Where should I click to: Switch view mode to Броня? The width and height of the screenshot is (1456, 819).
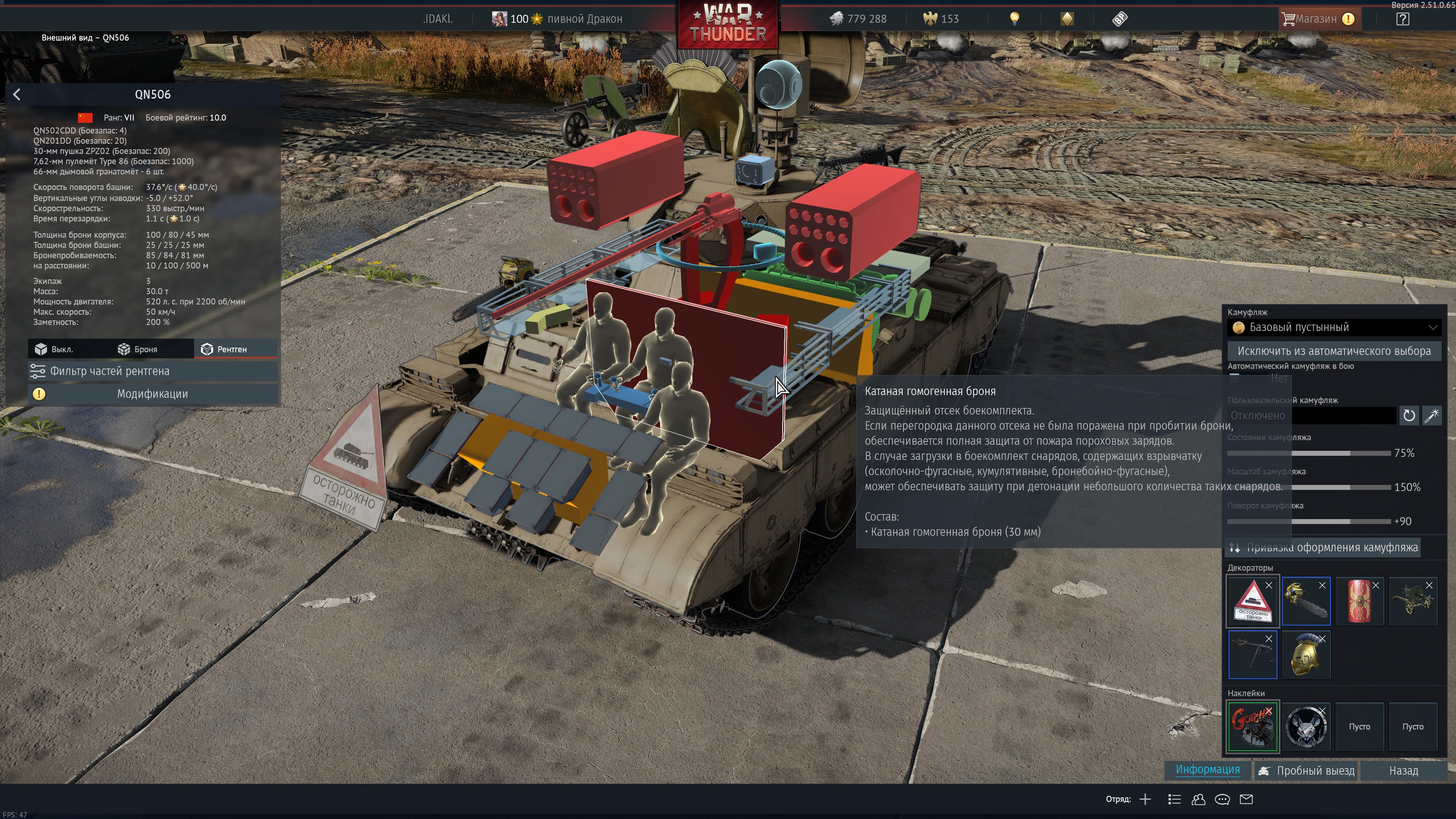pos(137,349)
